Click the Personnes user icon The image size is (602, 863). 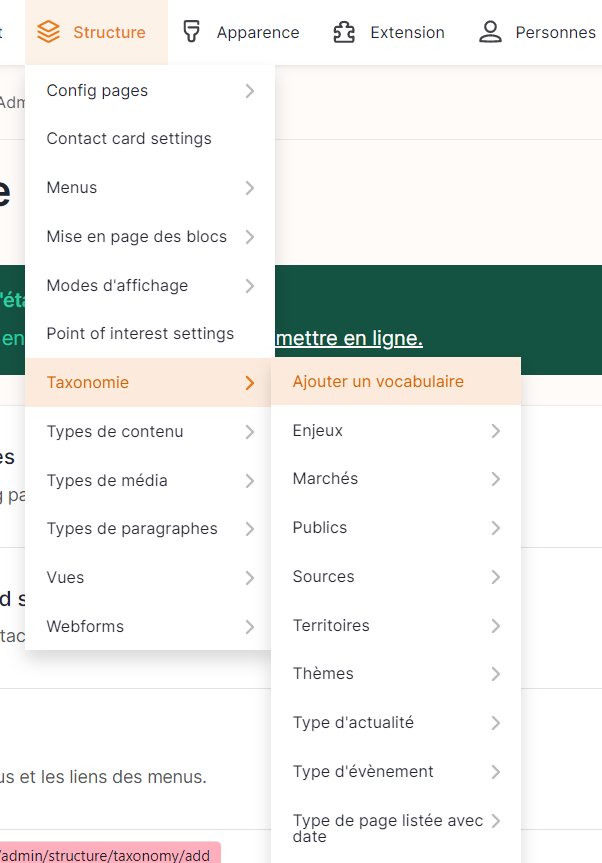[490, 32]
